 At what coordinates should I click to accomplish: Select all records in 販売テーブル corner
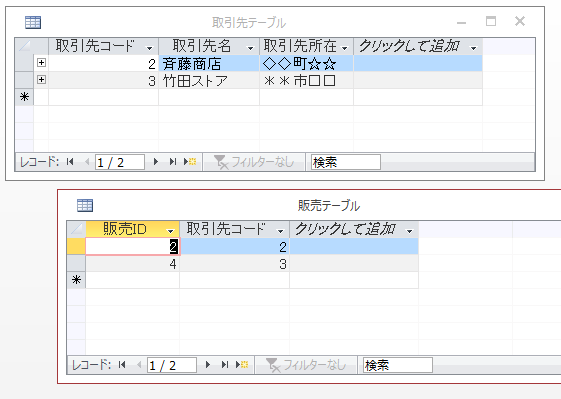point(76,229)
